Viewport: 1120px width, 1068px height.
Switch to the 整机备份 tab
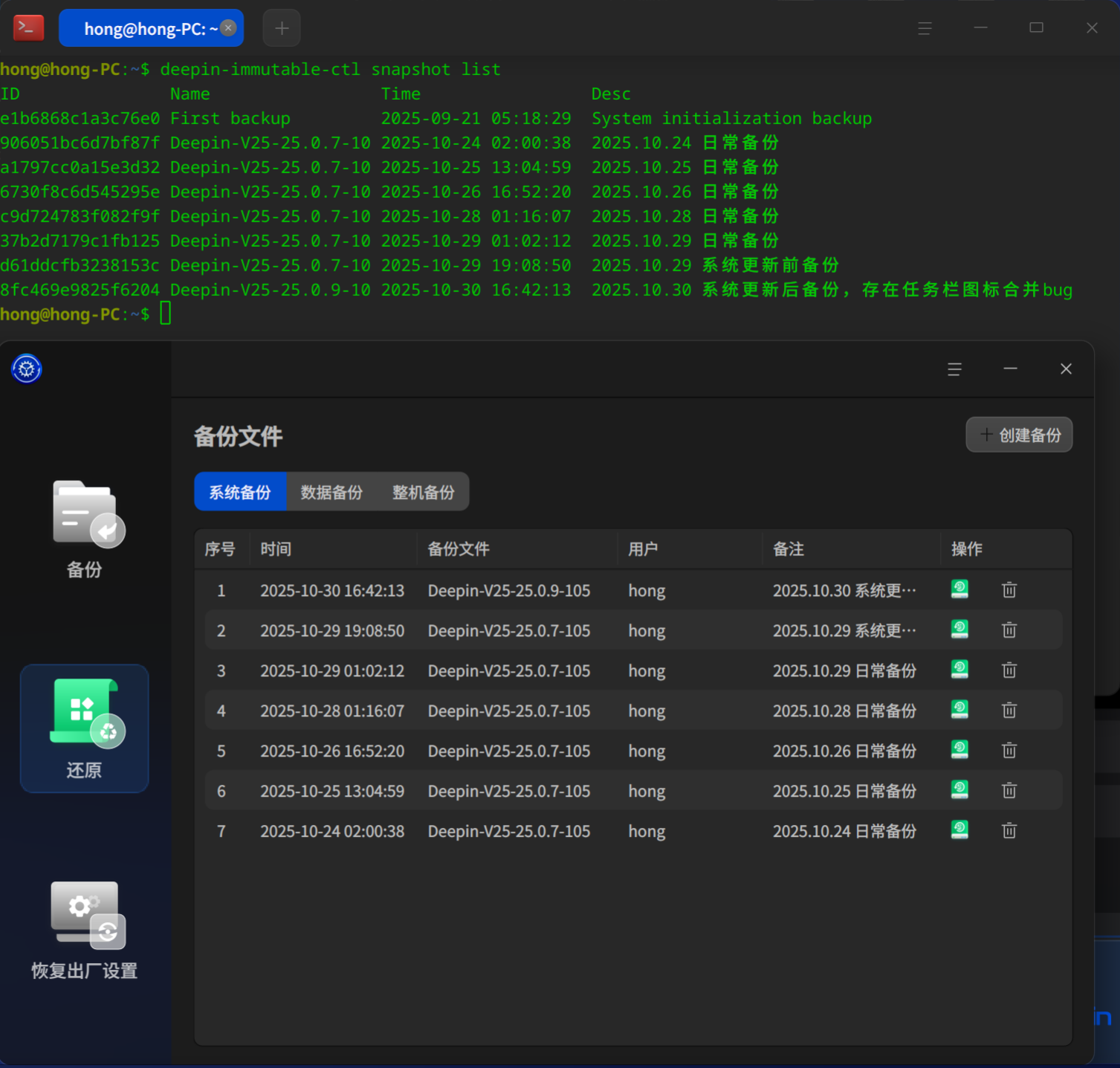[424, 492]
